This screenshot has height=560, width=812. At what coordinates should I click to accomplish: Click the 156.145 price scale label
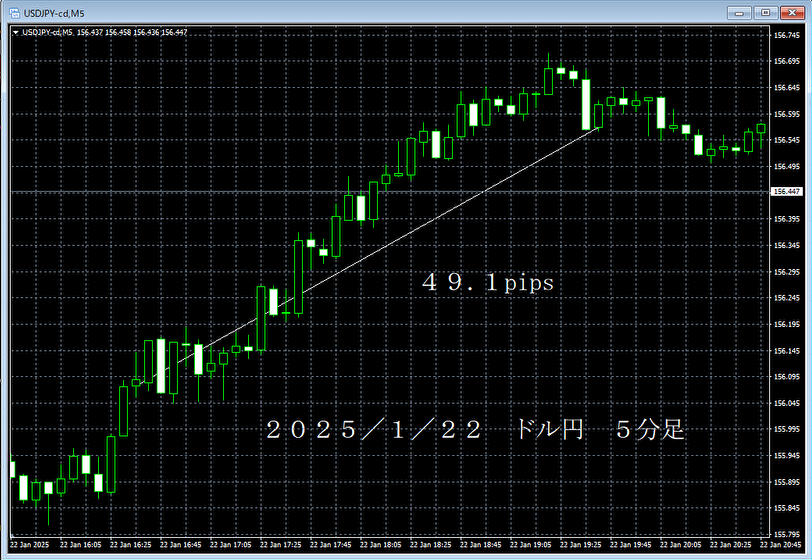click(x=787, y=351)
